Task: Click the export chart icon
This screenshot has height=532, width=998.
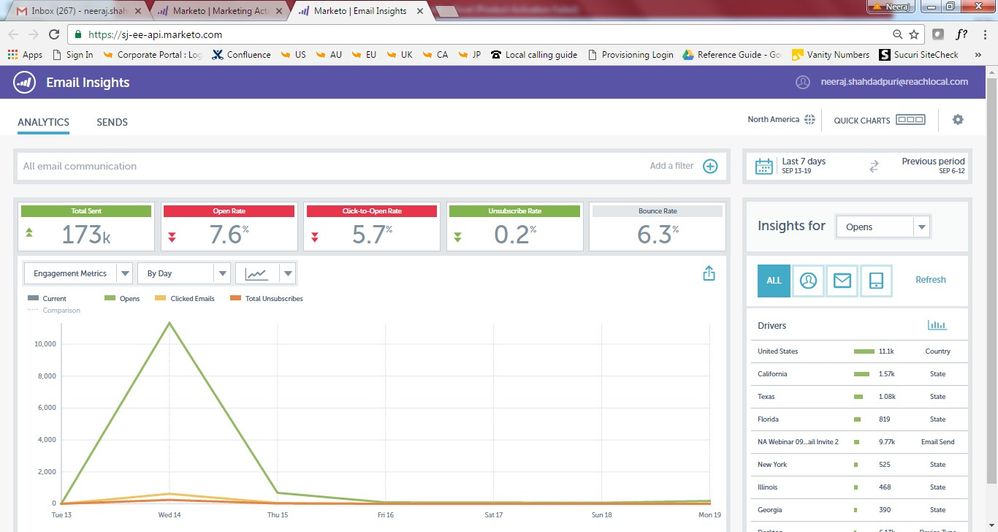Action: coord(709,273)
